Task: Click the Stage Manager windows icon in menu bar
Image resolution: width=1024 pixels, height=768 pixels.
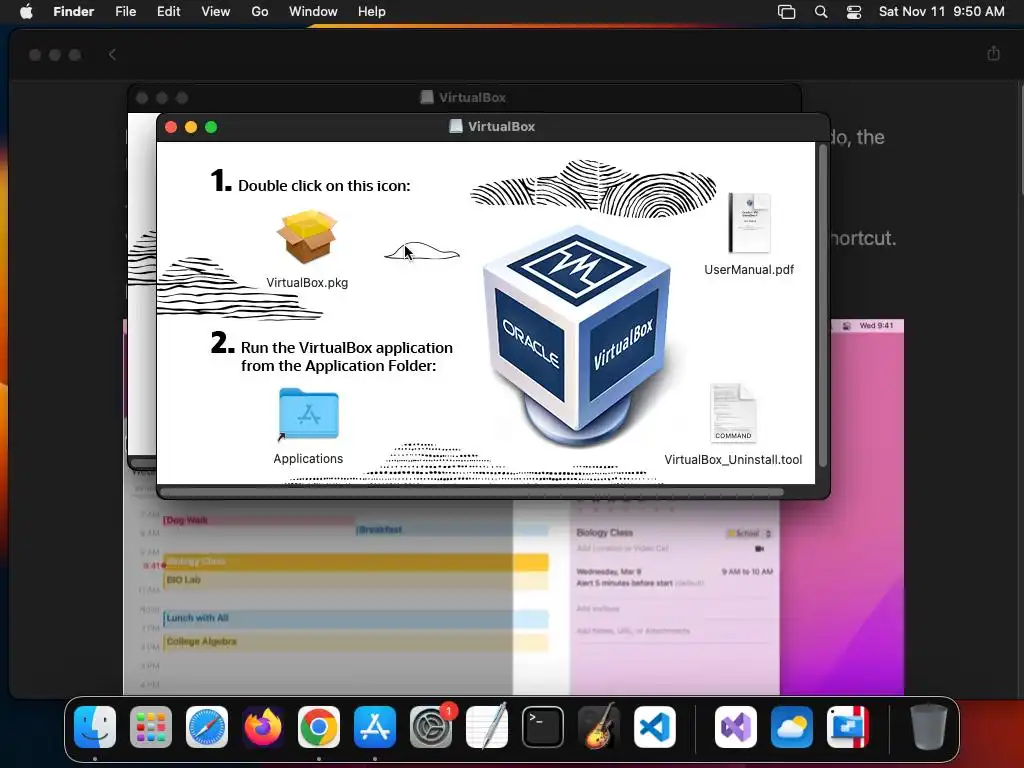Action: [786, 12]
